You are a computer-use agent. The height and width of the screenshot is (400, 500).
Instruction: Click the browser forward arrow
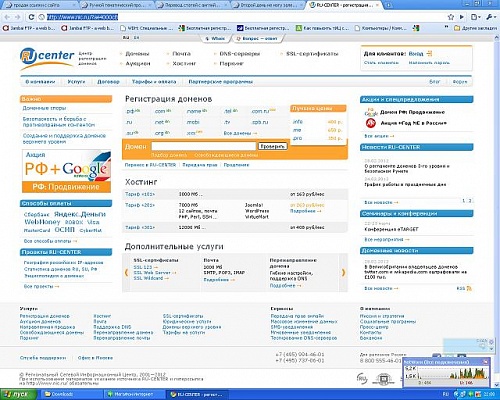tap(18, 17)
